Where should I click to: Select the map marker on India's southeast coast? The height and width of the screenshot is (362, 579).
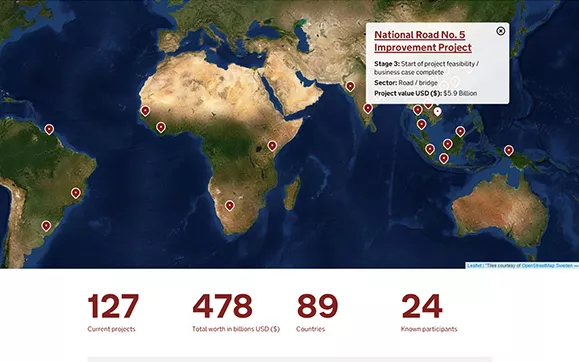pyautogui.click(x=368, y=109)
